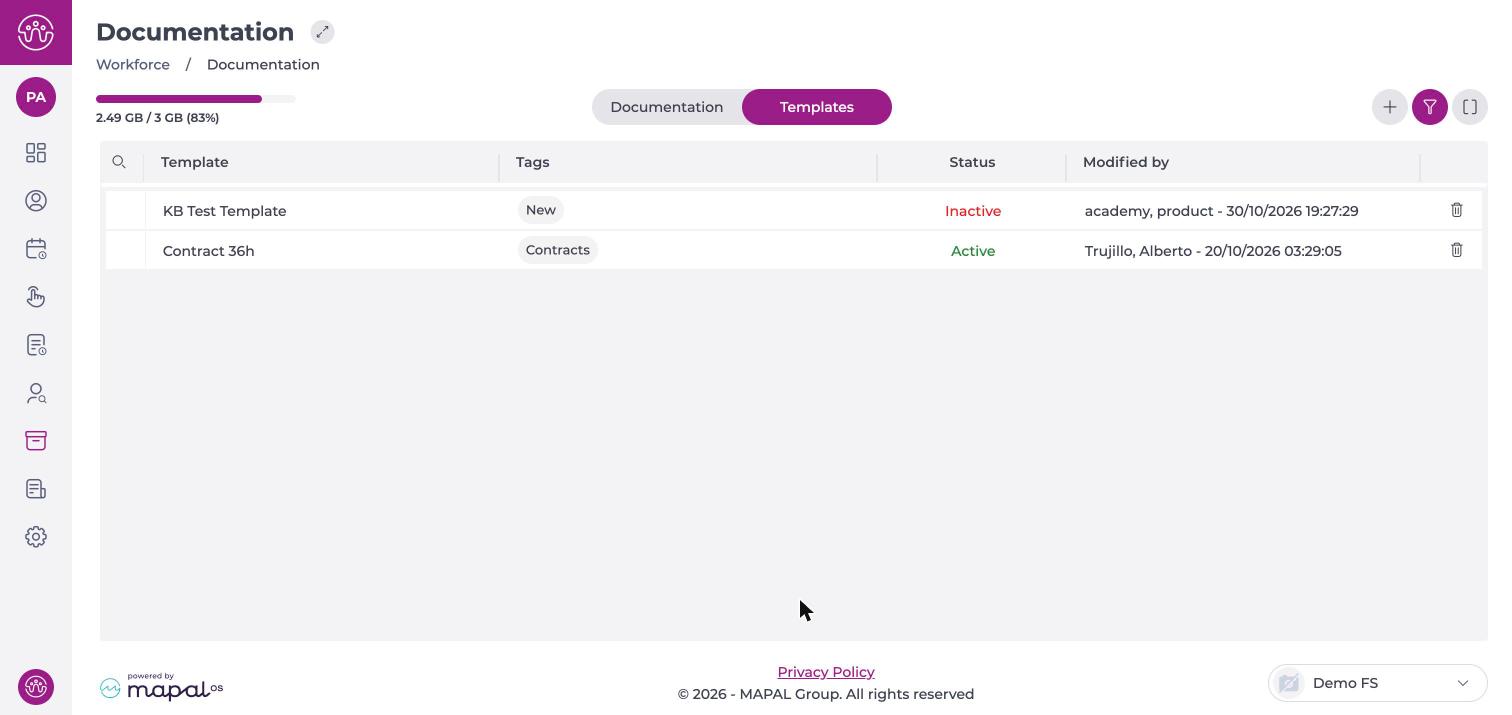Click the Trujillo, Alberto modified entry
The width and height of the screenshot is (1512, 715).
click(x=1213, y=251)
